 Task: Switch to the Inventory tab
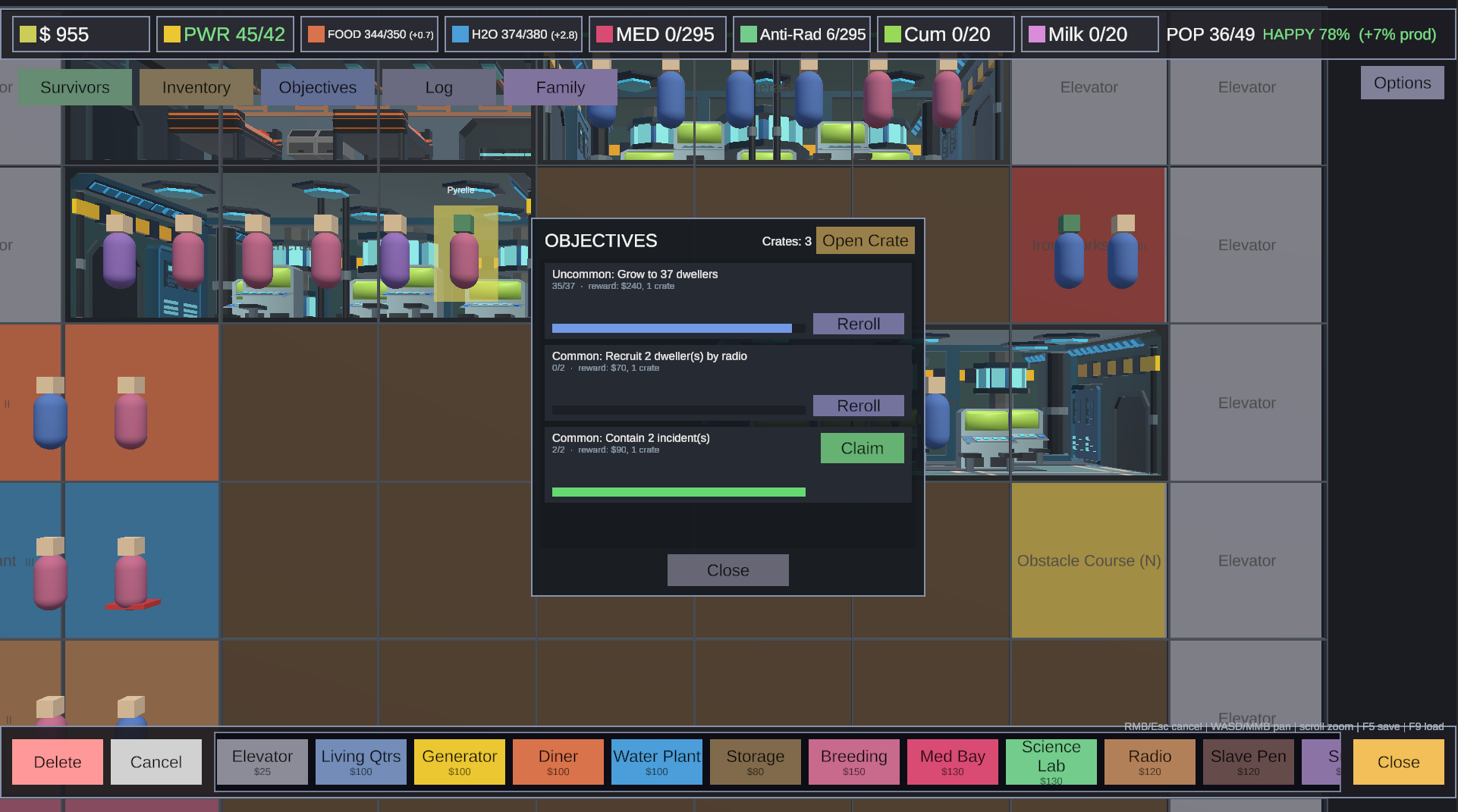point(196,87)
